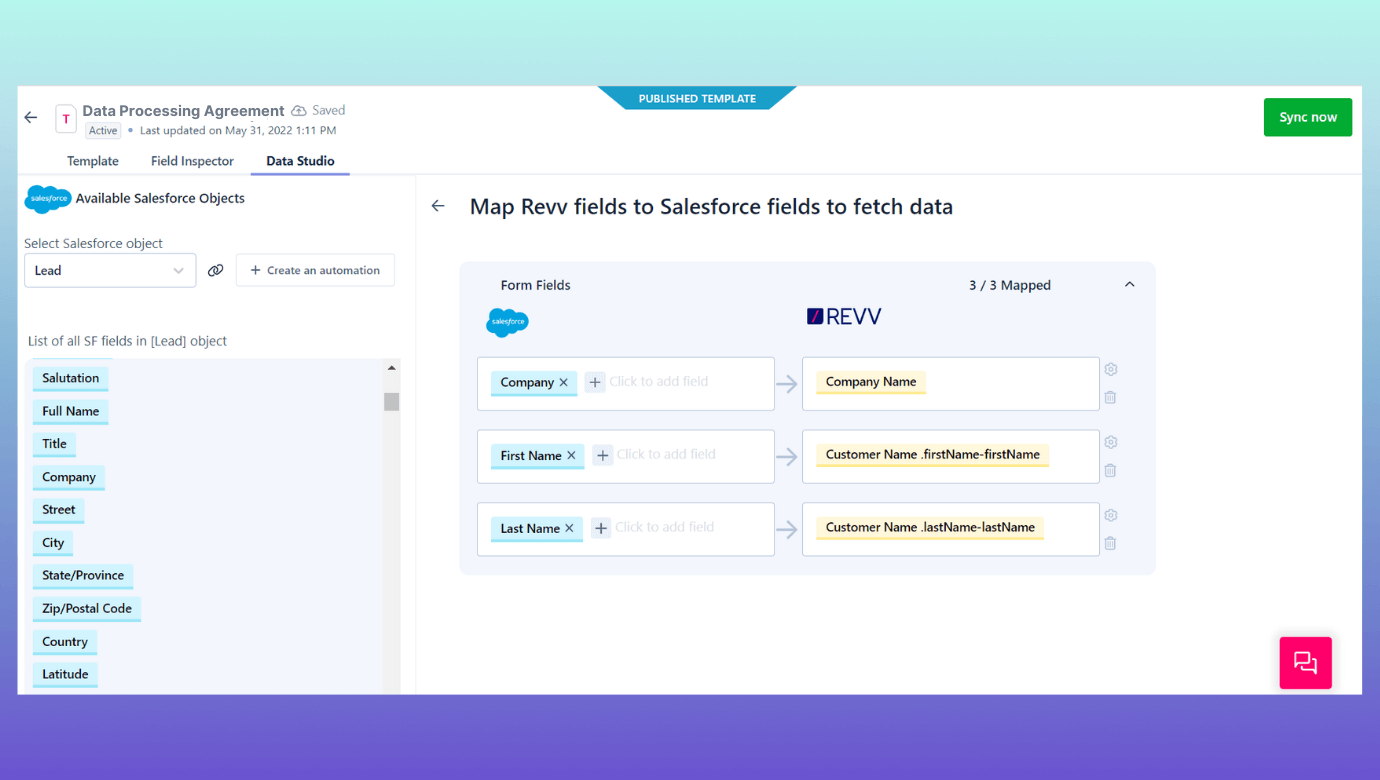Click 'Click to add field' in Last Name row
Viewport: 1380px width, 780px height.
[x=664, y=528]
